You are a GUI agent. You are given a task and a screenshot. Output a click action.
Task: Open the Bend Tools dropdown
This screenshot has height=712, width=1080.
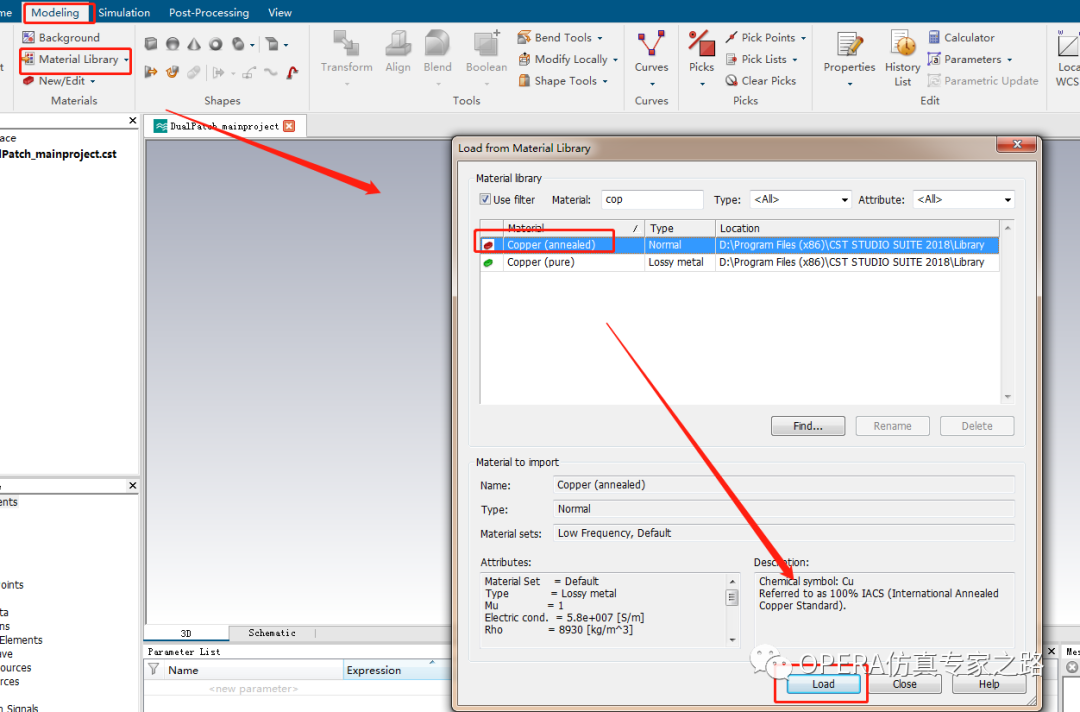(x=560, y=37)
